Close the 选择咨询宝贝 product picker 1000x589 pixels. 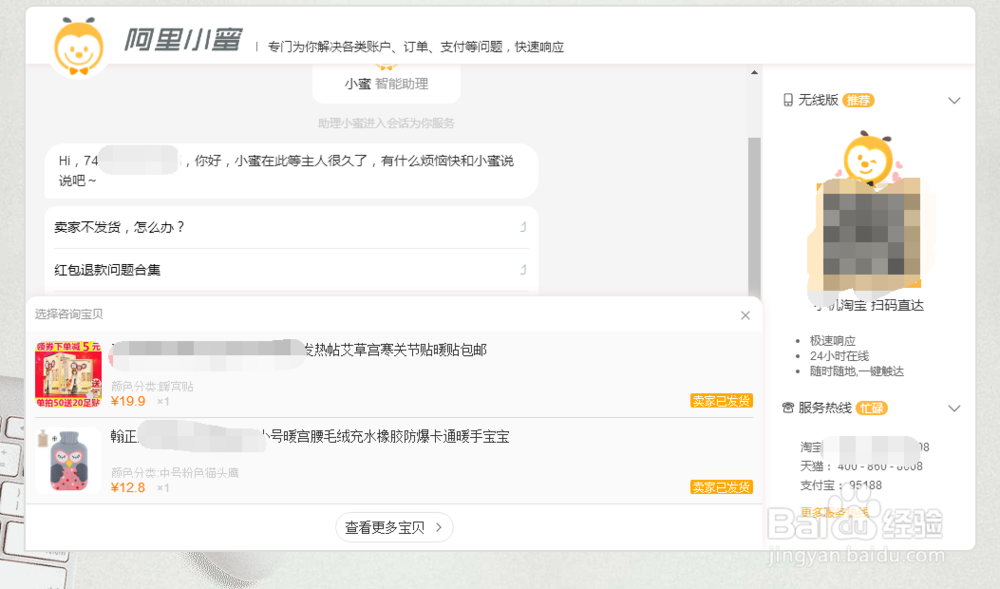tap(745, 315)
